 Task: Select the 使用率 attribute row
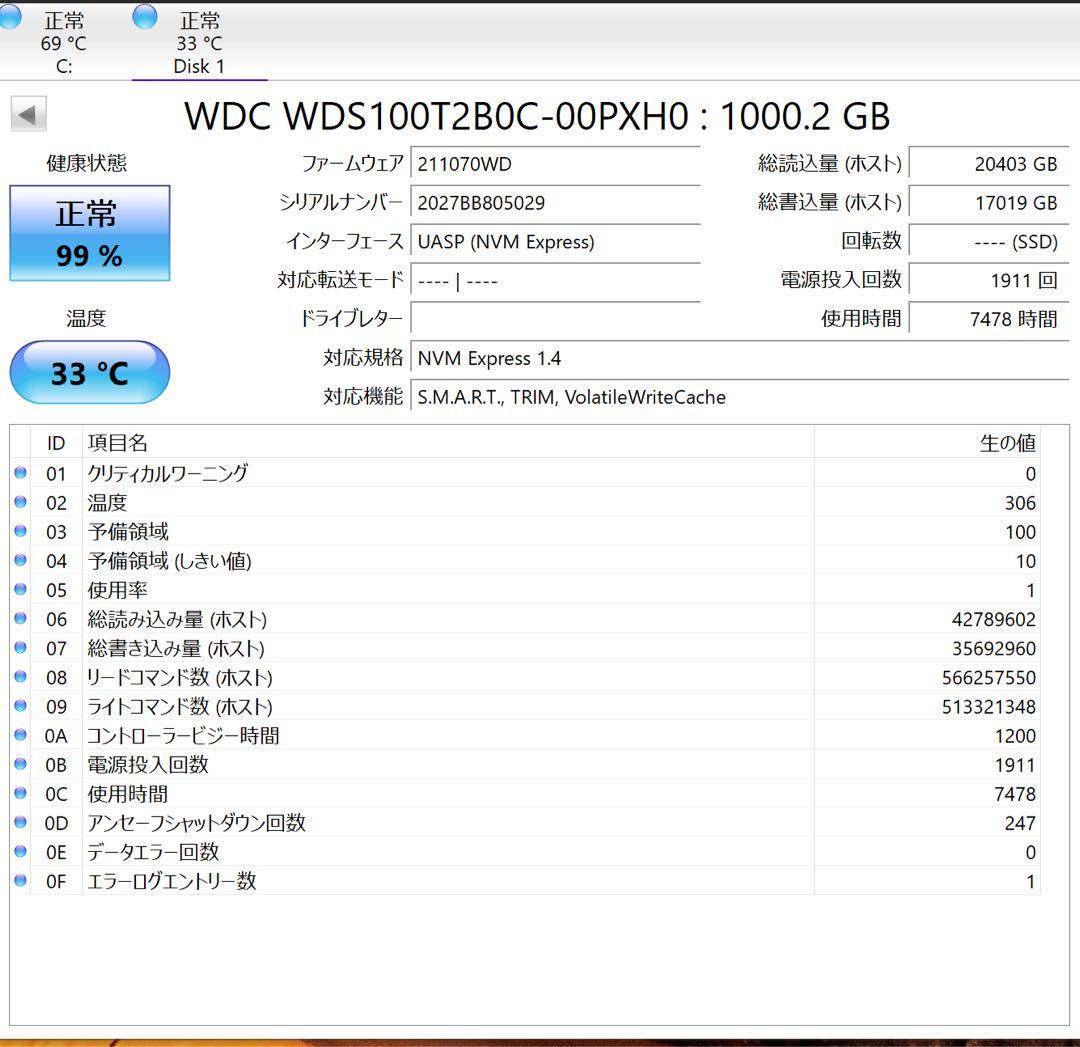[x=400, y=590]
